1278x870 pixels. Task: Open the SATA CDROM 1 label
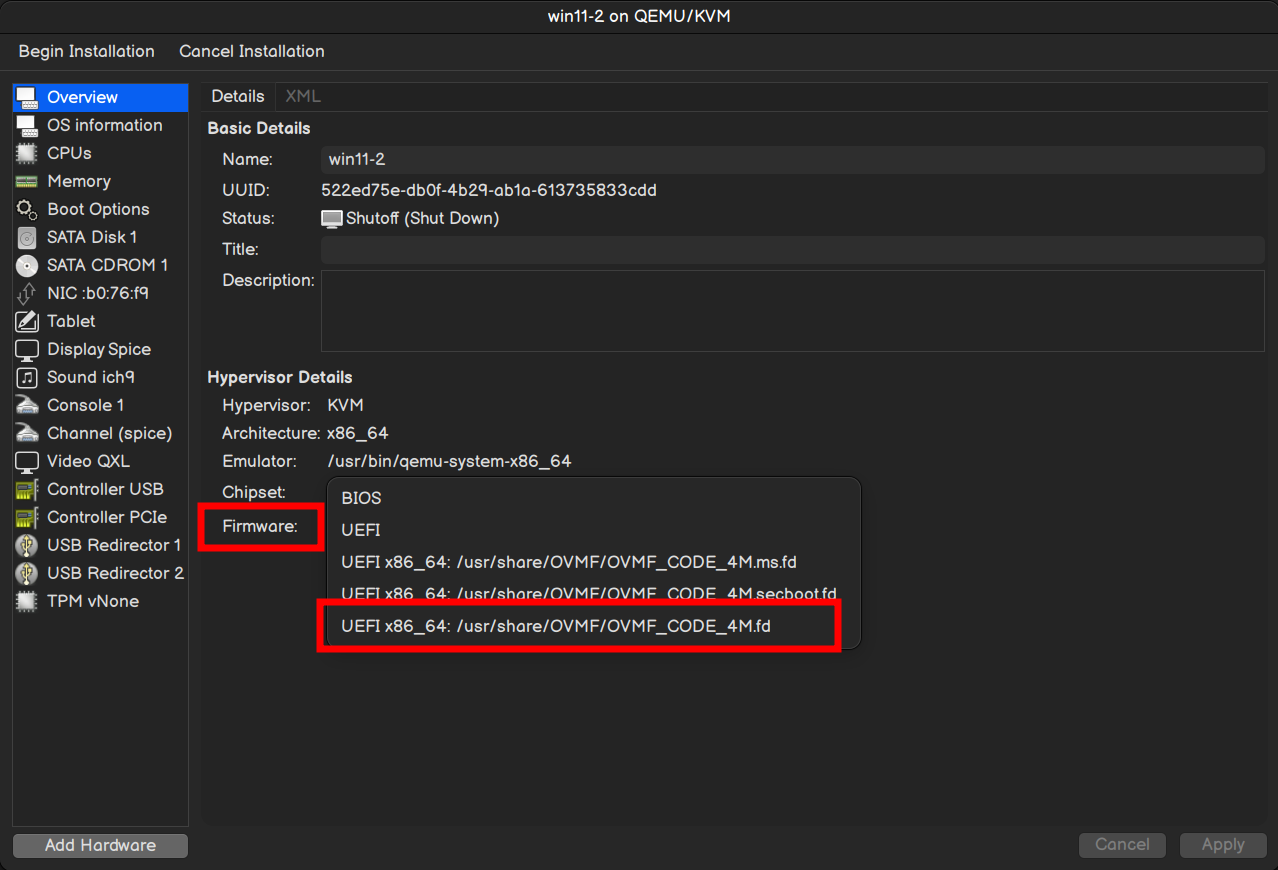click(108, 265)
